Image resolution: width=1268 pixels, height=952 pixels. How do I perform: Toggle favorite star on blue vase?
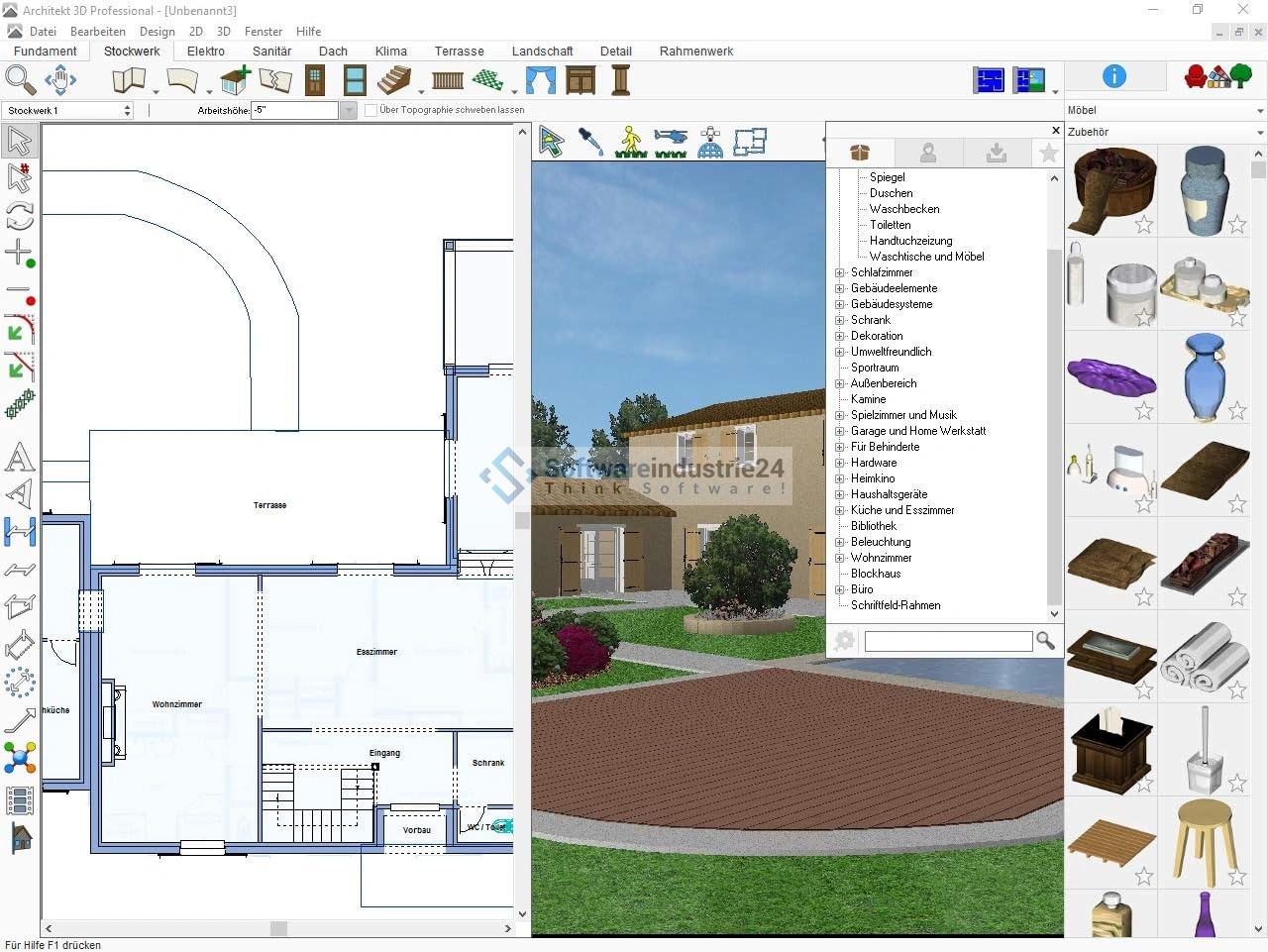pos(1237,410)
